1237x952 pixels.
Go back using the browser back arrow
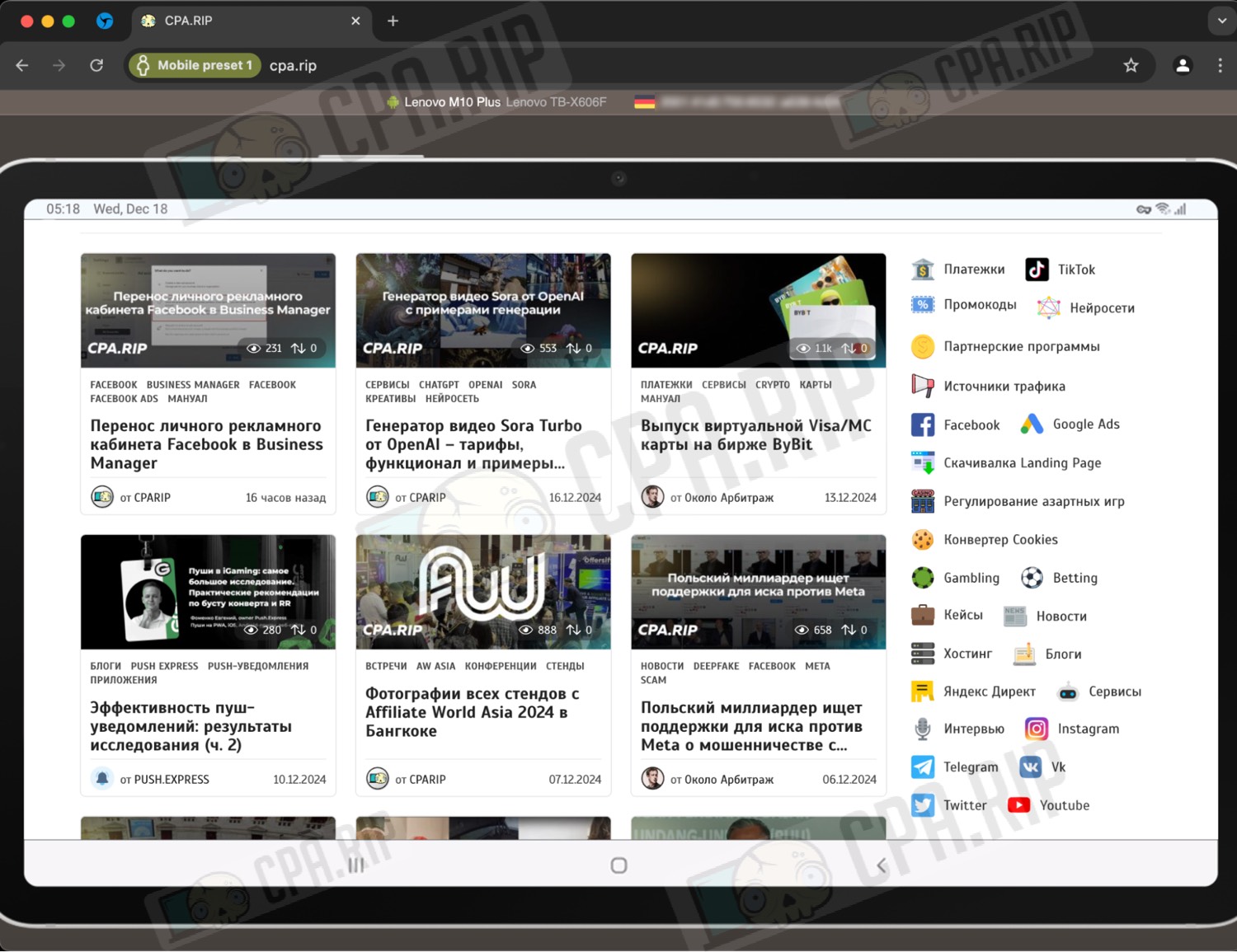coord(22,65)
